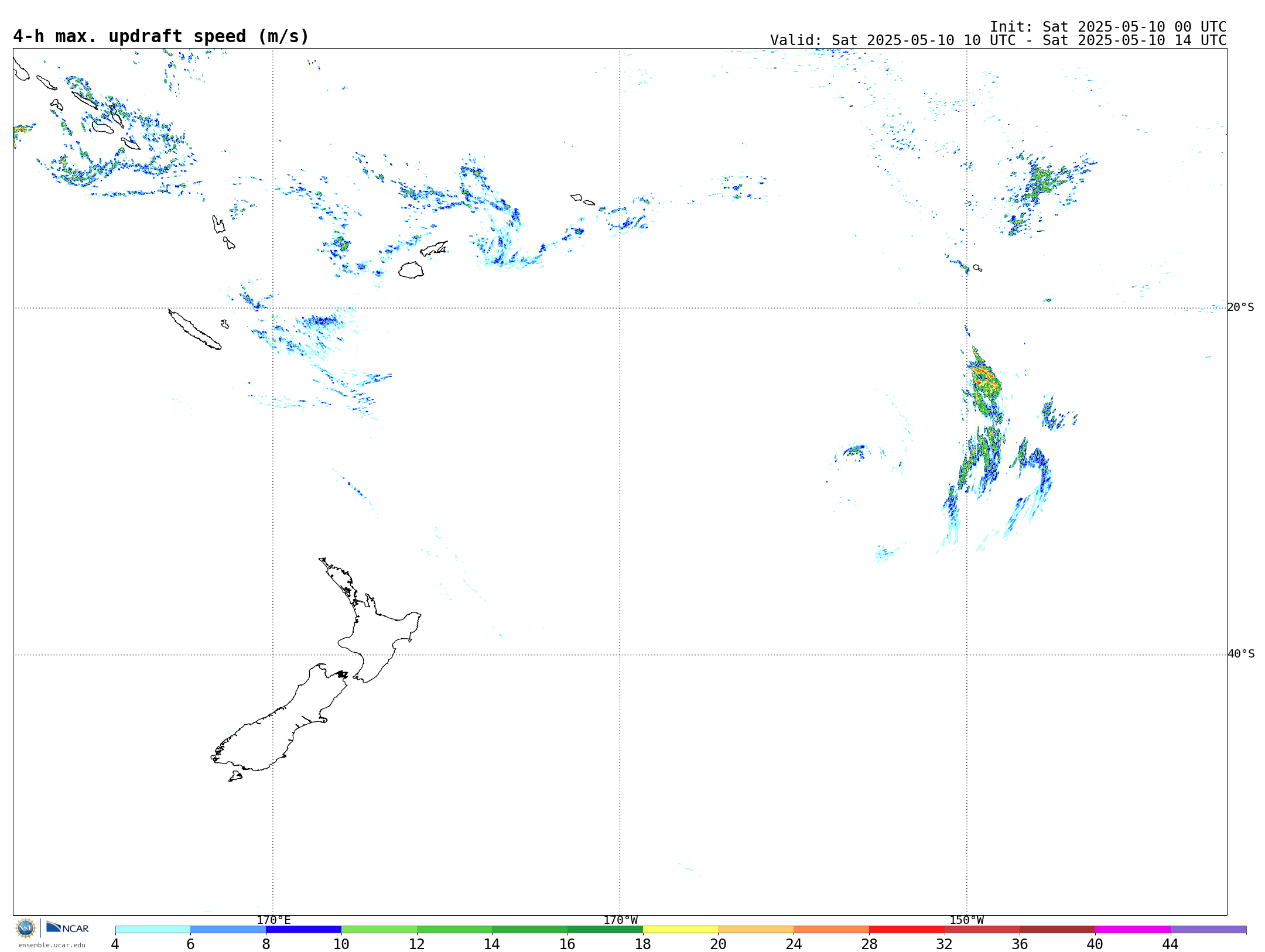Select the light cyan 4-6 colorbar swatch

[153, 930]
